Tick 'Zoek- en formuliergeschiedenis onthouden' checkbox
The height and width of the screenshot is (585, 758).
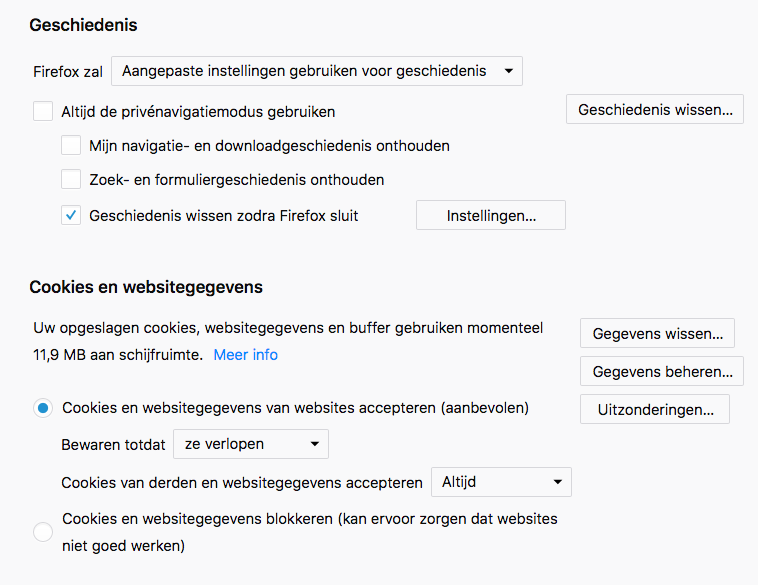(71, 180)
